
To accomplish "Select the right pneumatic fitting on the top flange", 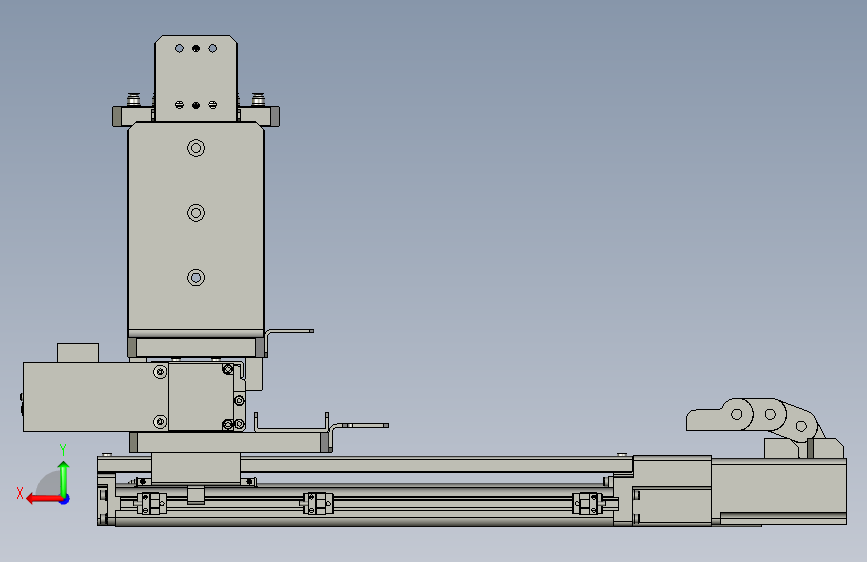I will [x=258, y=100].
